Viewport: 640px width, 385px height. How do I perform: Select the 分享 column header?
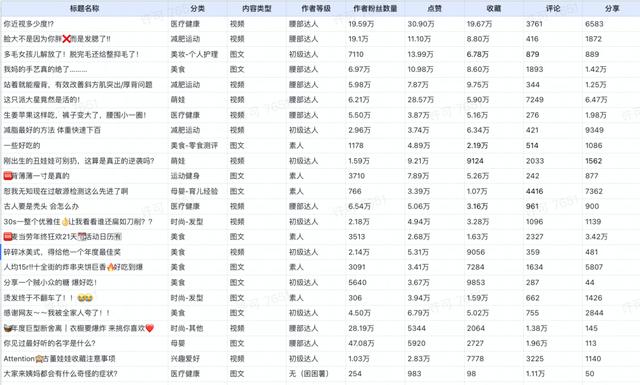click(x=612, y=8)
